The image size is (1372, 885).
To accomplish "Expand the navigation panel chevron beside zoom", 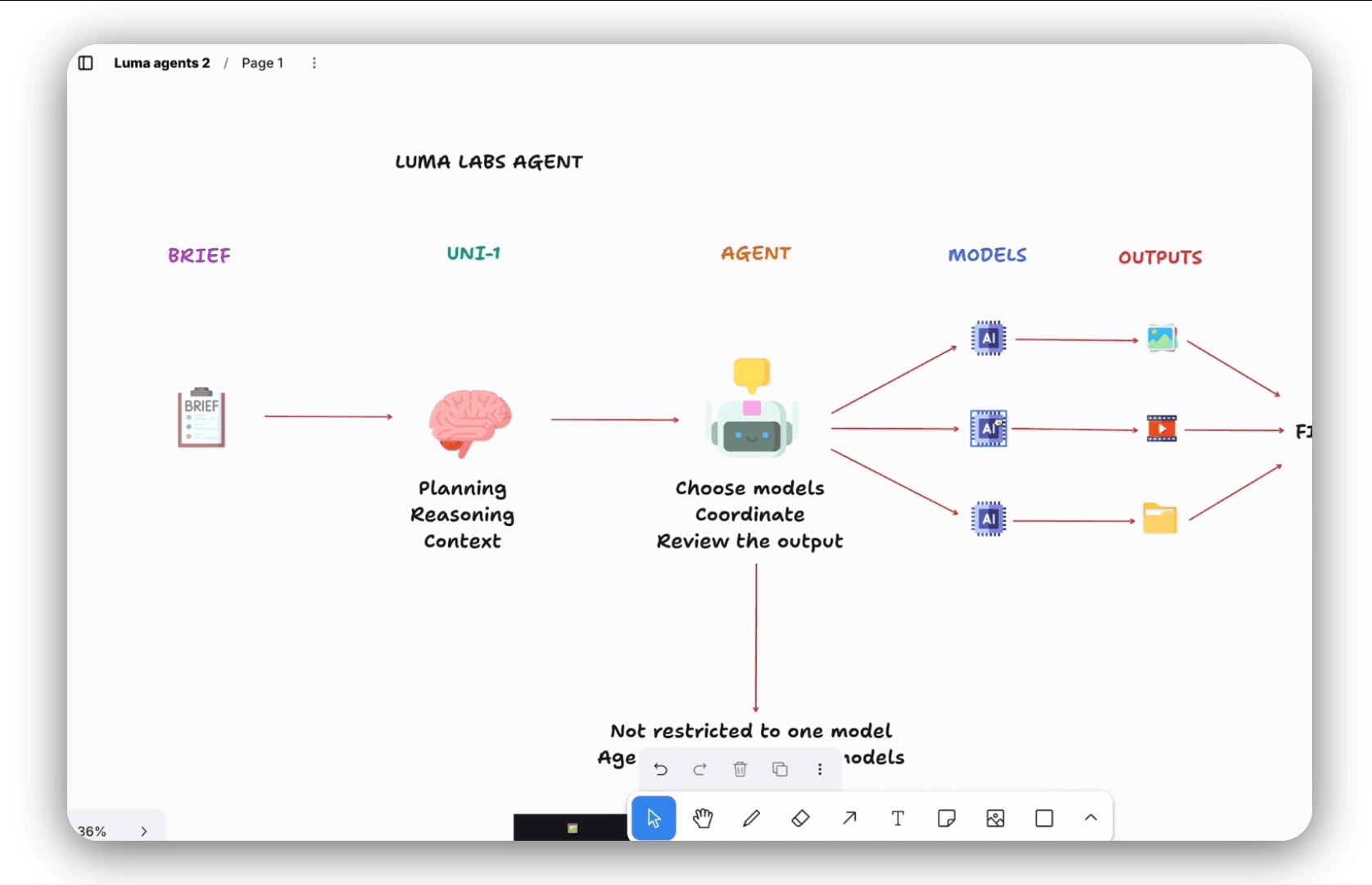I will 144,831.
